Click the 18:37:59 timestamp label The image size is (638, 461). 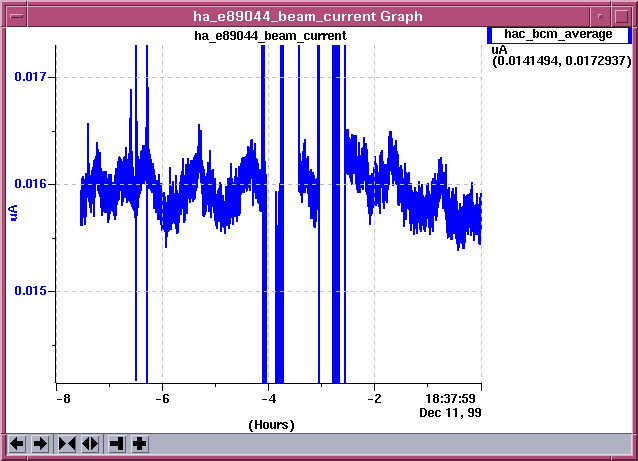[x=453, y=398]
